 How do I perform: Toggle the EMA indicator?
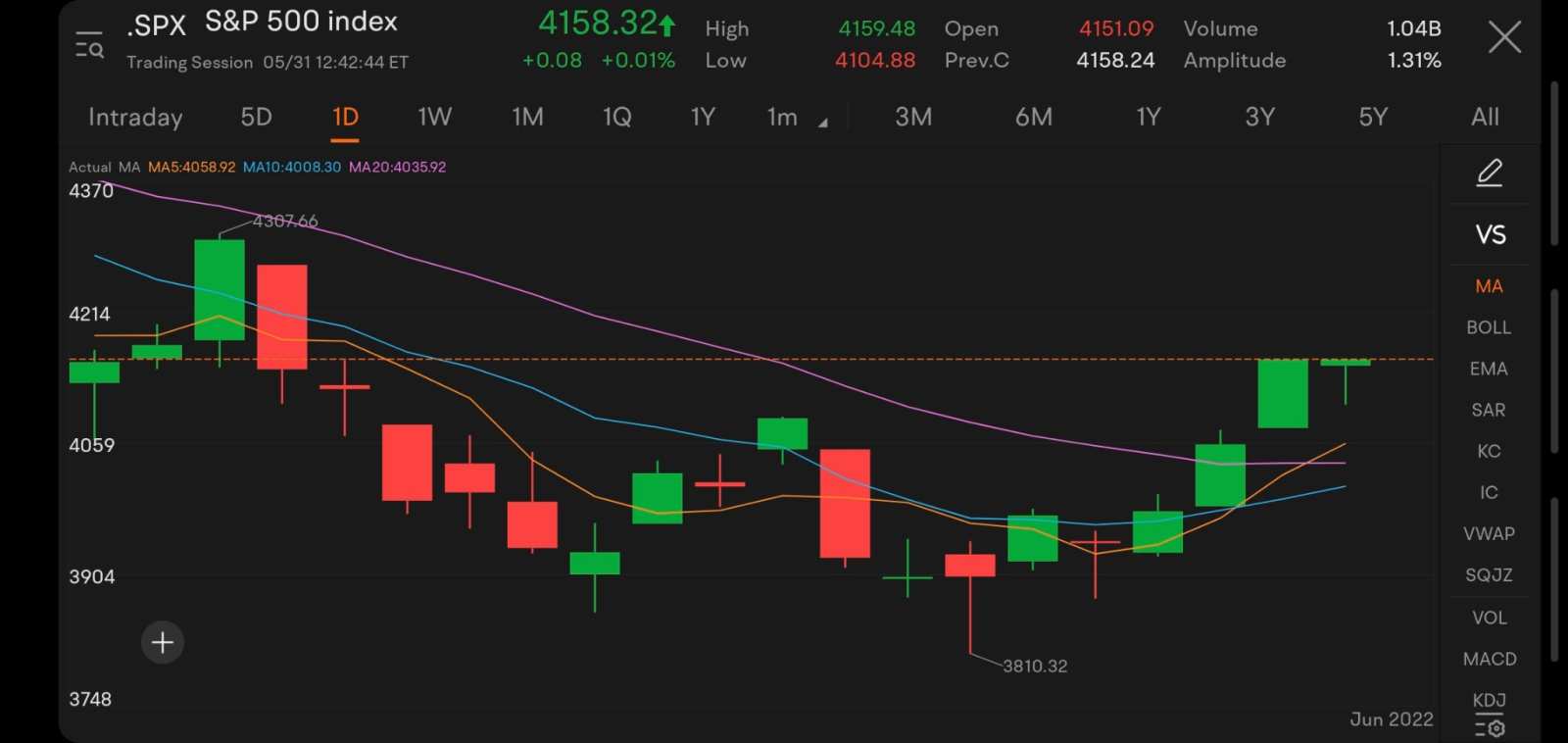1489,369
